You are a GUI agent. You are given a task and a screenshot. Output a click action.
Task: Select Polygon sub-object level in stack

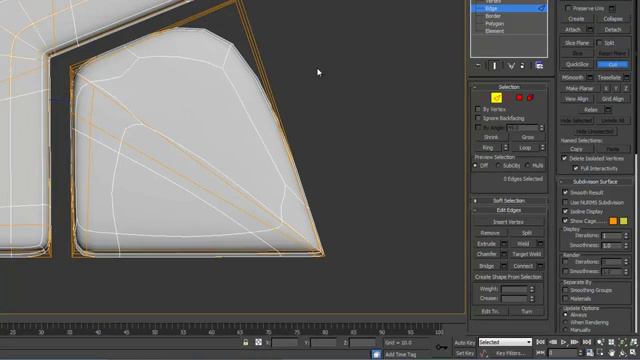point(494,24)
